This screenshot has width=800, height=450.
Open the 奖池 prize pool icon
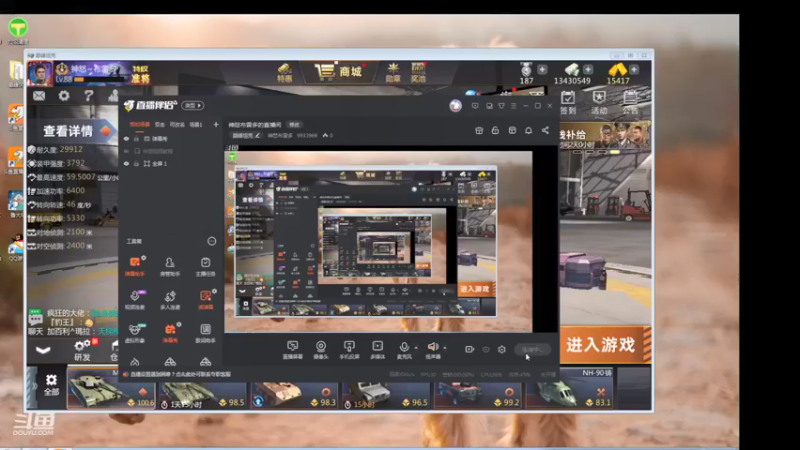[x=418, y=73]
